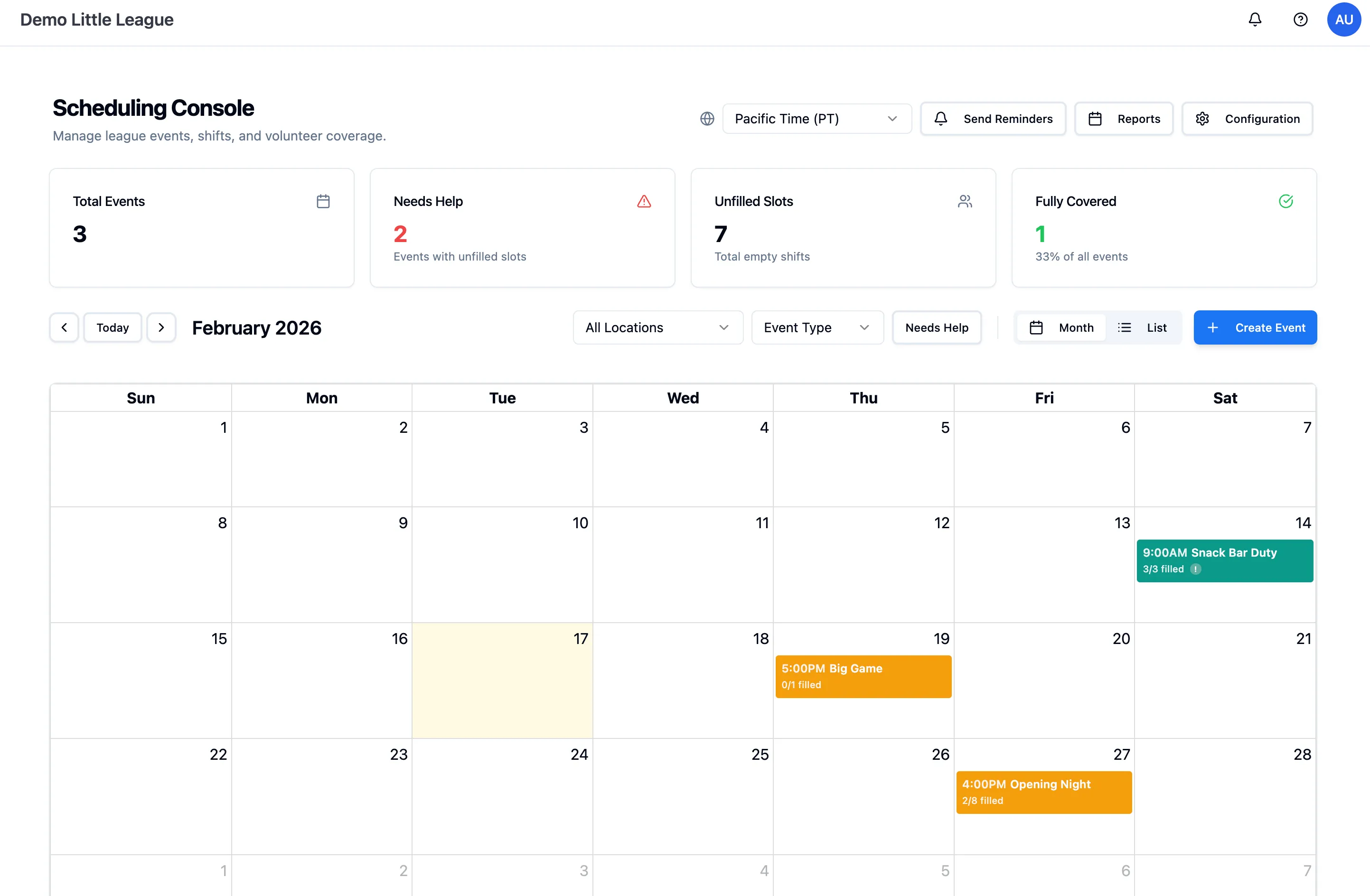This screenshot has height=896, width=1370.
Task: Open the Reports page
Action: (1124, 119)
